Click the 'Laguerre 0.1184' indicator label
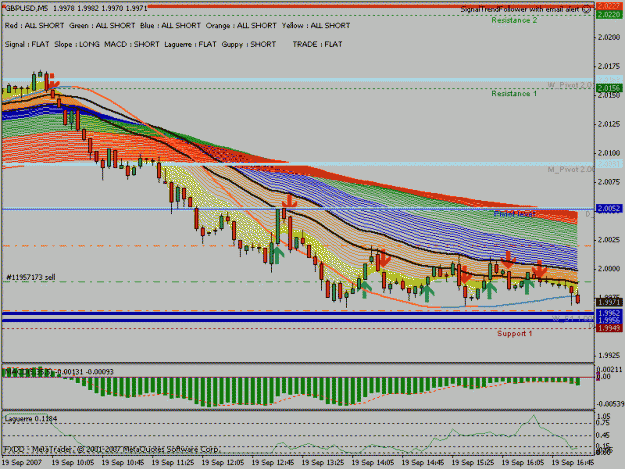Image resolution: width=625 pixels, height=469 pixels. pos(31,419)
